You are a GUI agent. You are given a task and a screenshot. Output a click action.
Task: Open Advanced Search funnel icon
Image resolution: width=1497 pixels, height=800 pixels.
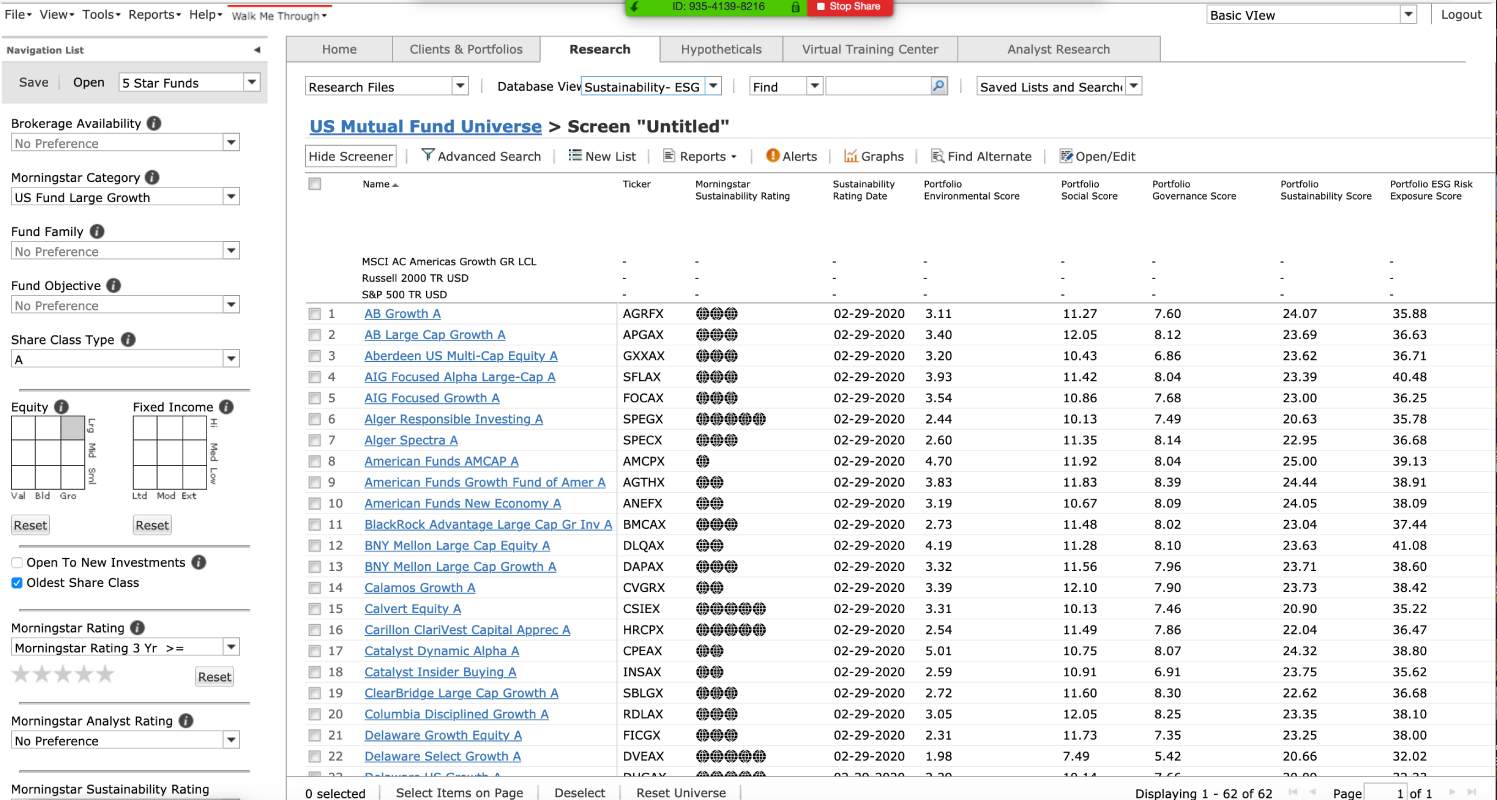pos(428,156)
